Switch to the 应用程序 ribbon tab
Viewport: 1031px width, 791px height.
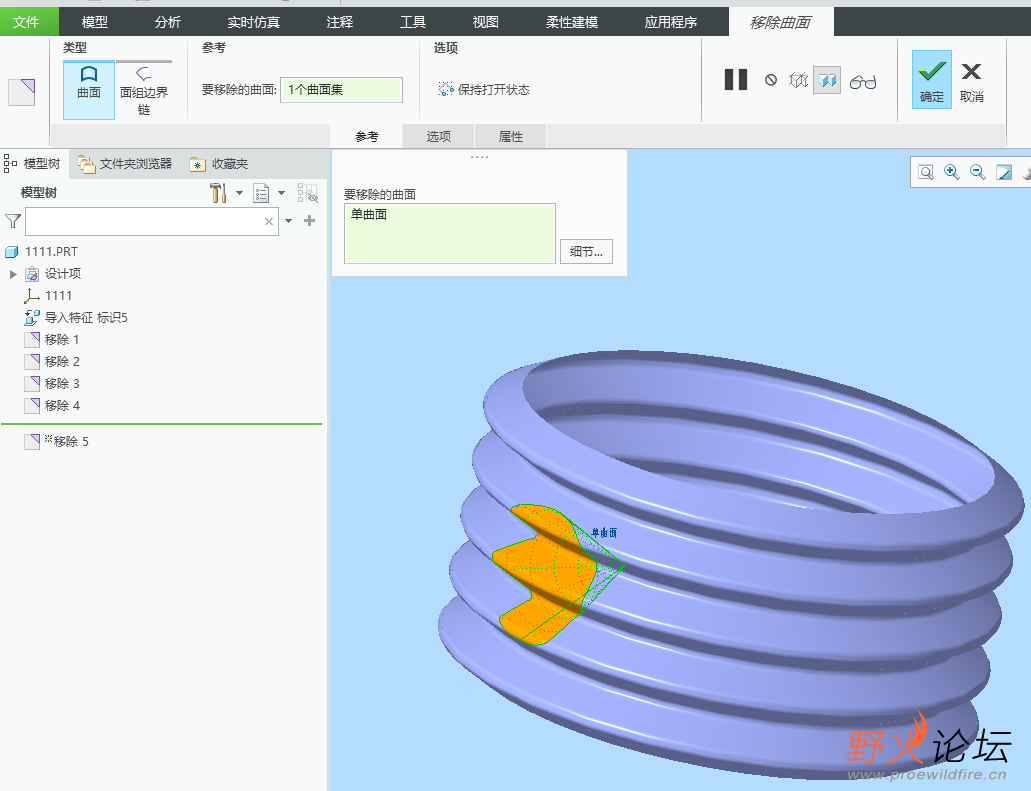671,22
